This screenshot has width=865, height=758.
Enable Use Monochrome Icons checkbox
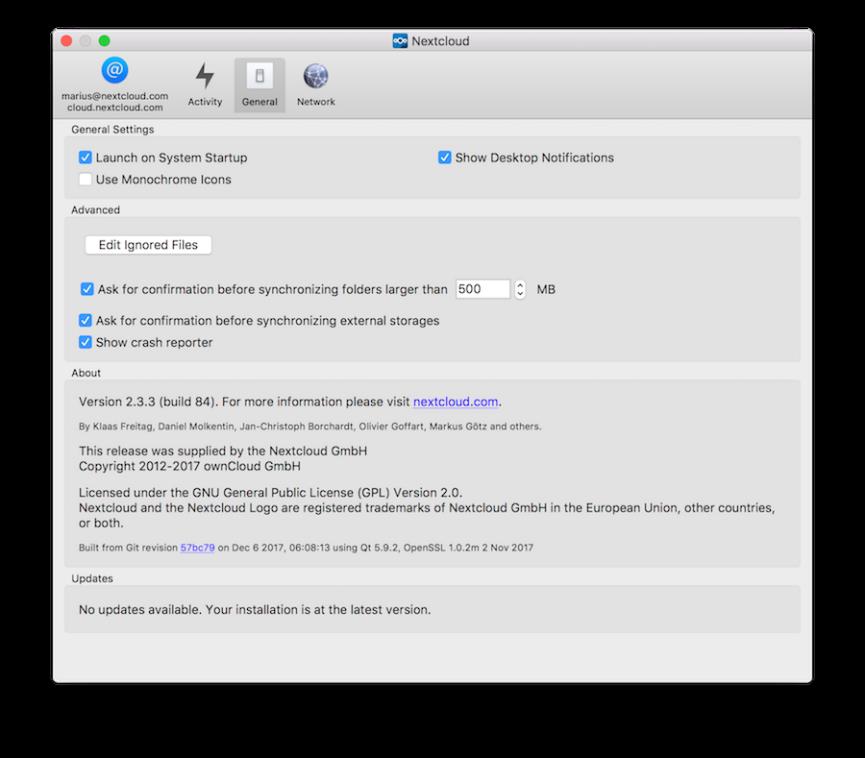[x=86, y=180]
